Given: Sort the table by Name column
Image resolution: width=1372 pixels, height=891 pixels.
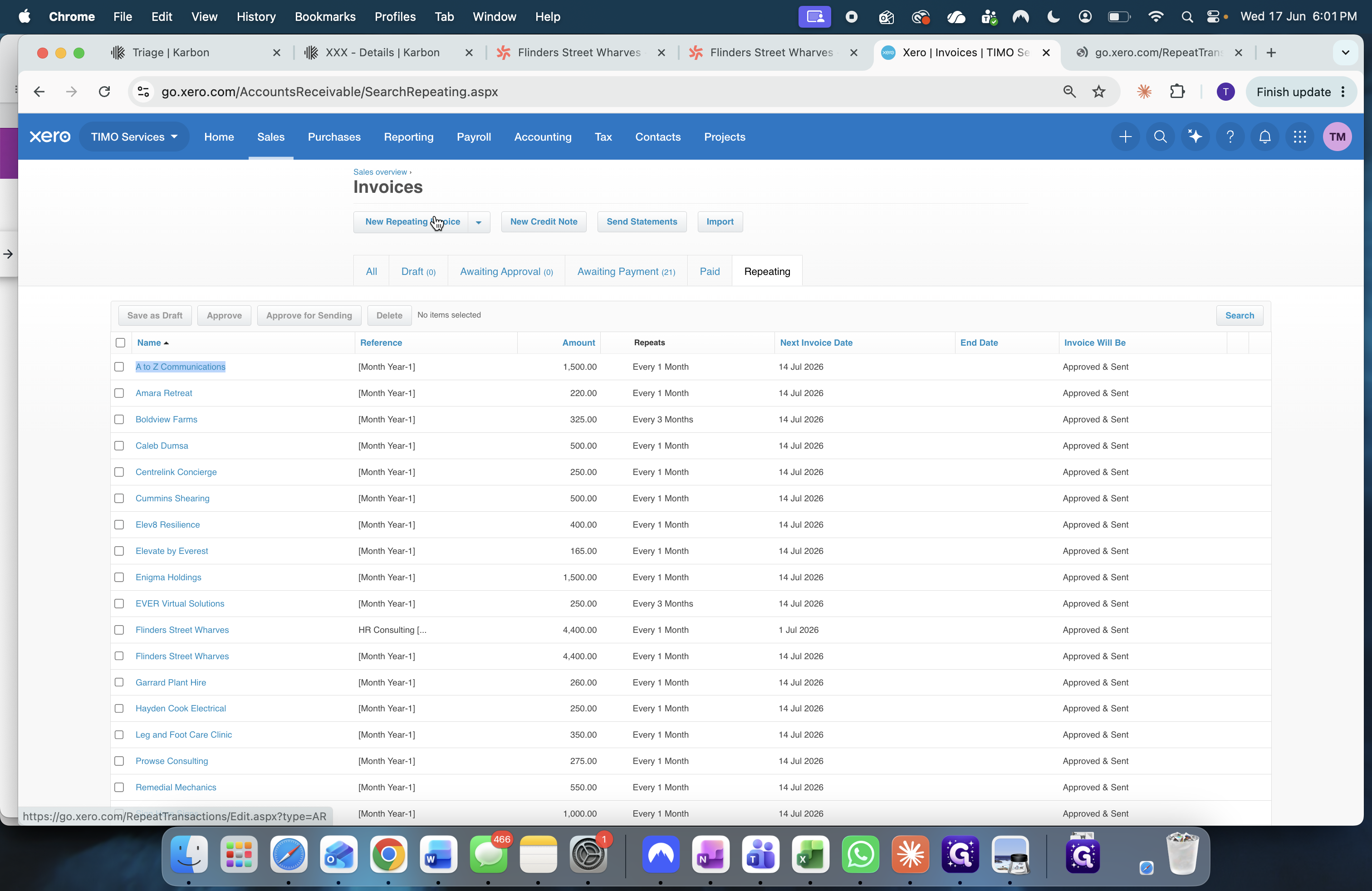Looking at the screenshot, I should click(x=153, y=343).
